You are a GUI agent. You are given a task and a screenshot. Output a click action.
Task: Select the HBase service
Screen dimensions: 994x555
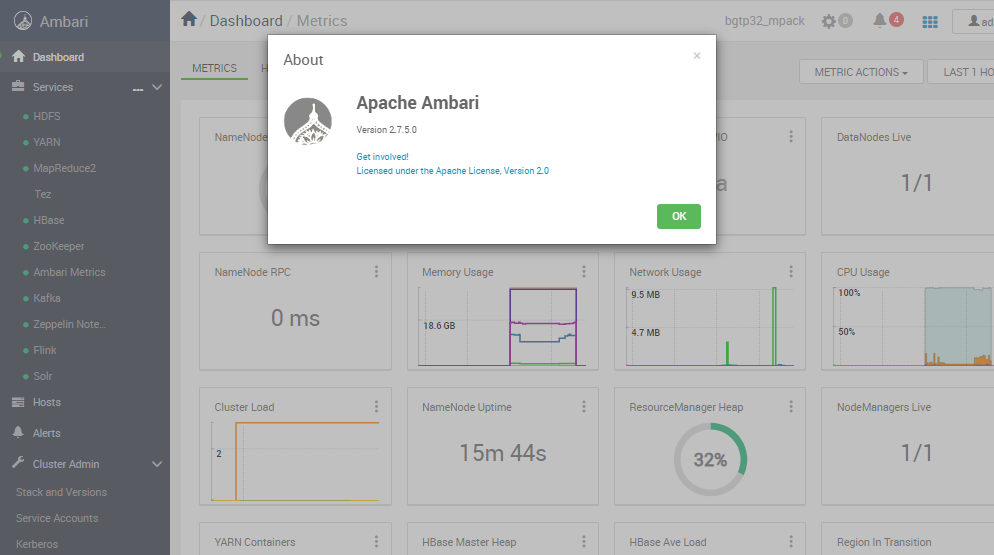[x=48, y=220]
